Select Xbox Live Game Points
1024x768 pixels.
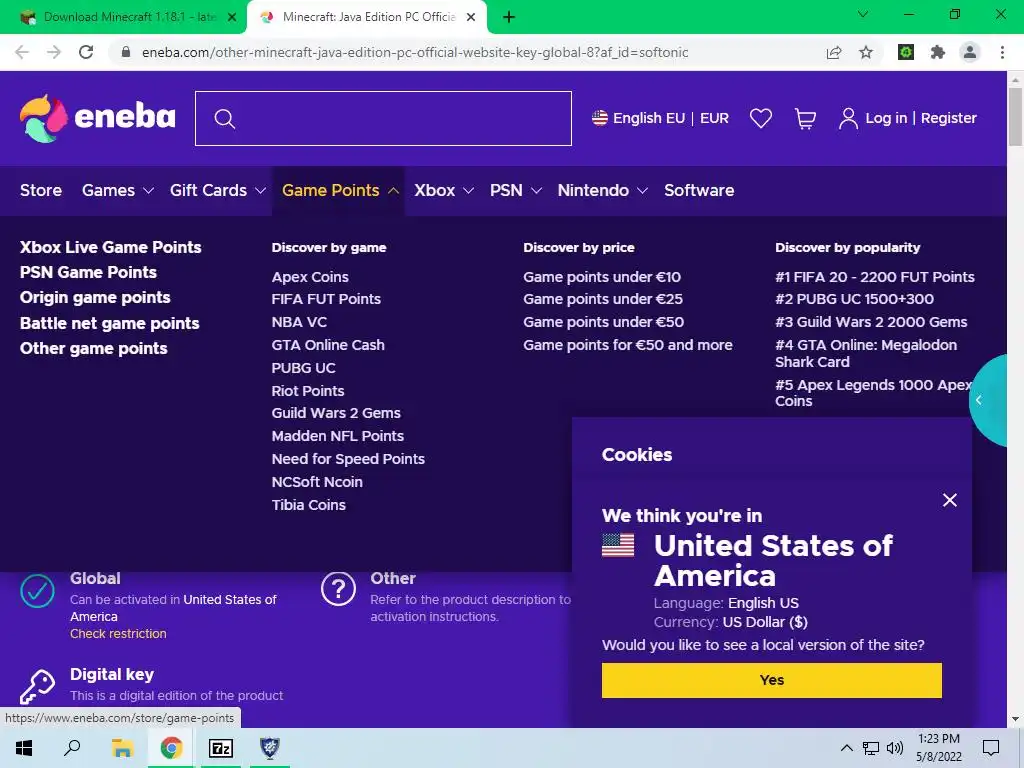pos(110,247)
